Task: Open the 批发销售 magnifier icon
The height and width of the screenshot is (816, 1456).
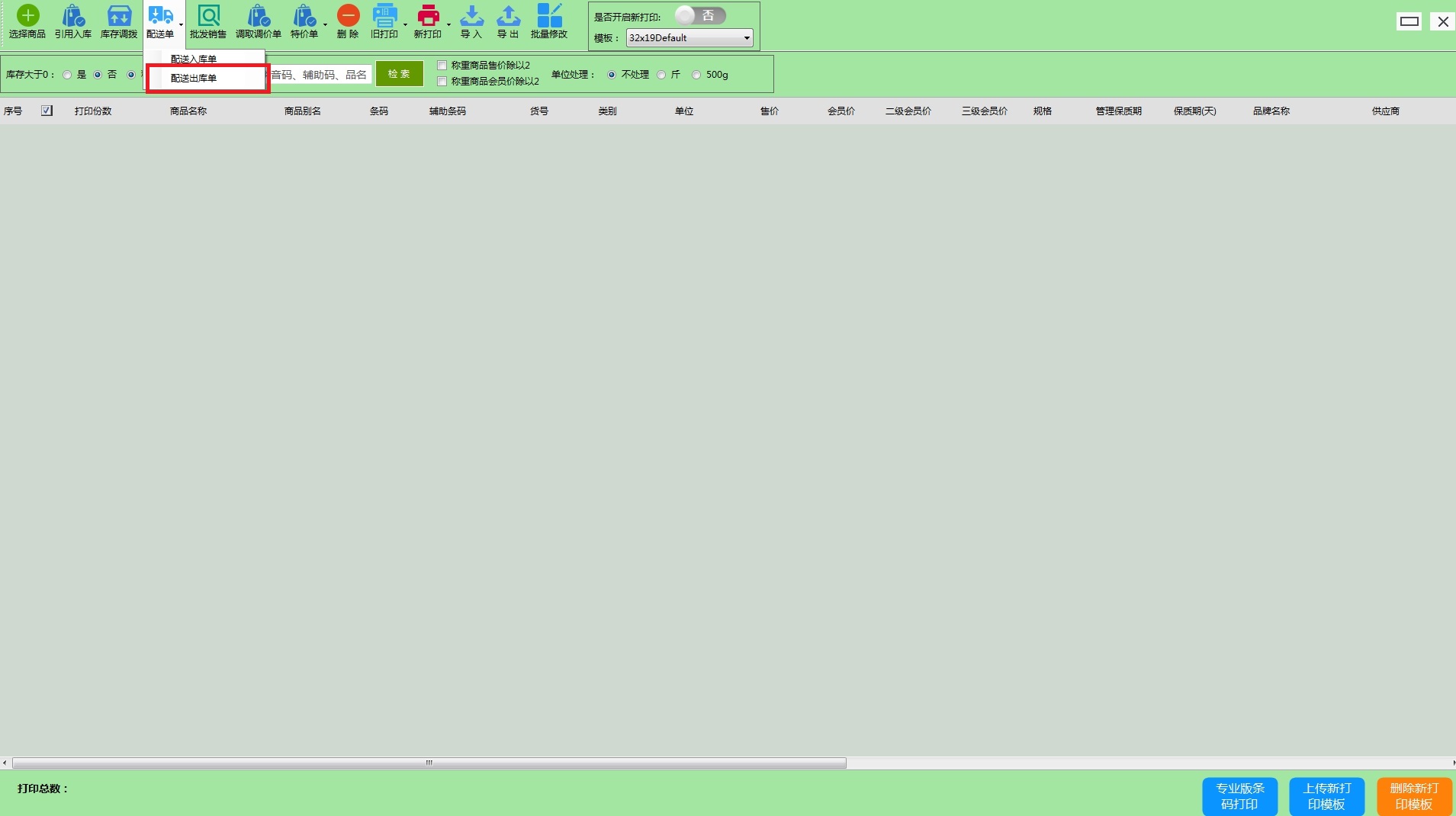Action: [x=208, y=16]
